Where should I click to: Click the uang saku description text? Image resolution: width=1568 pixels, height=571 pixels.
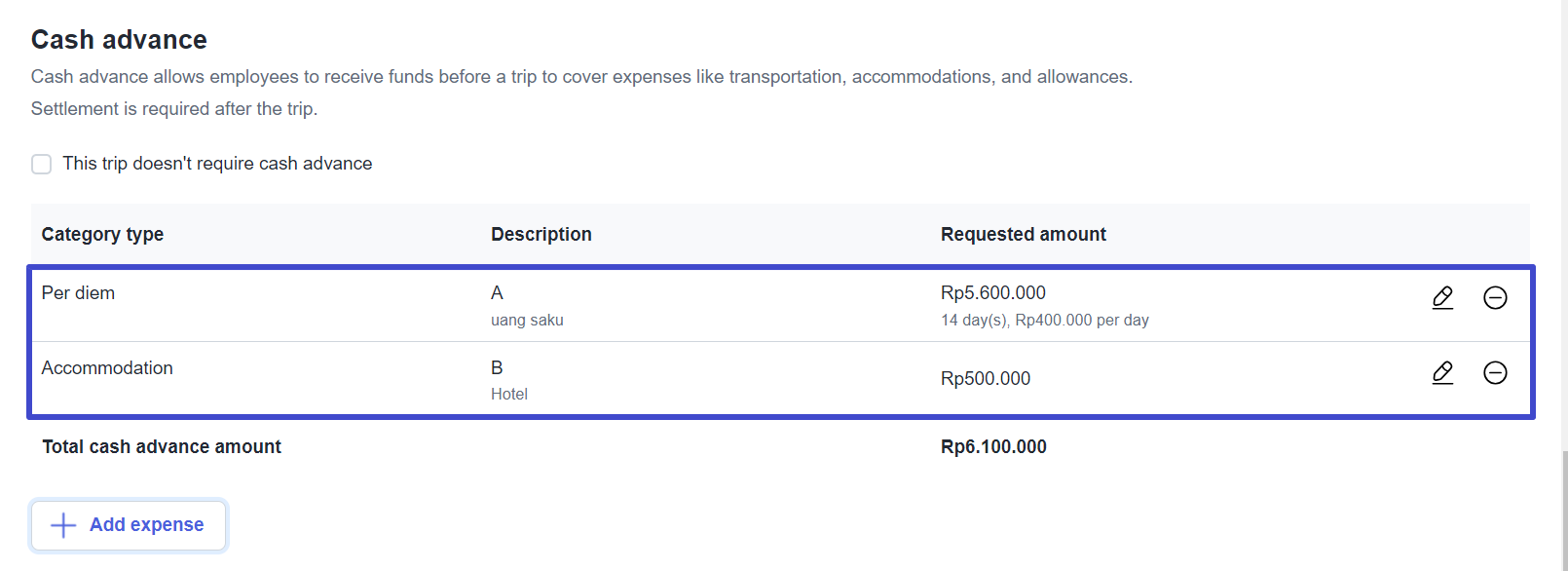pos(527,320)
